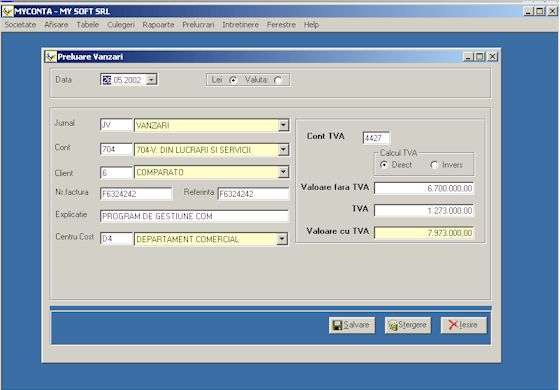The image size is (560, 390).
Task: Select the Invers TVA calculation option
Action: (x=434, y=165)
